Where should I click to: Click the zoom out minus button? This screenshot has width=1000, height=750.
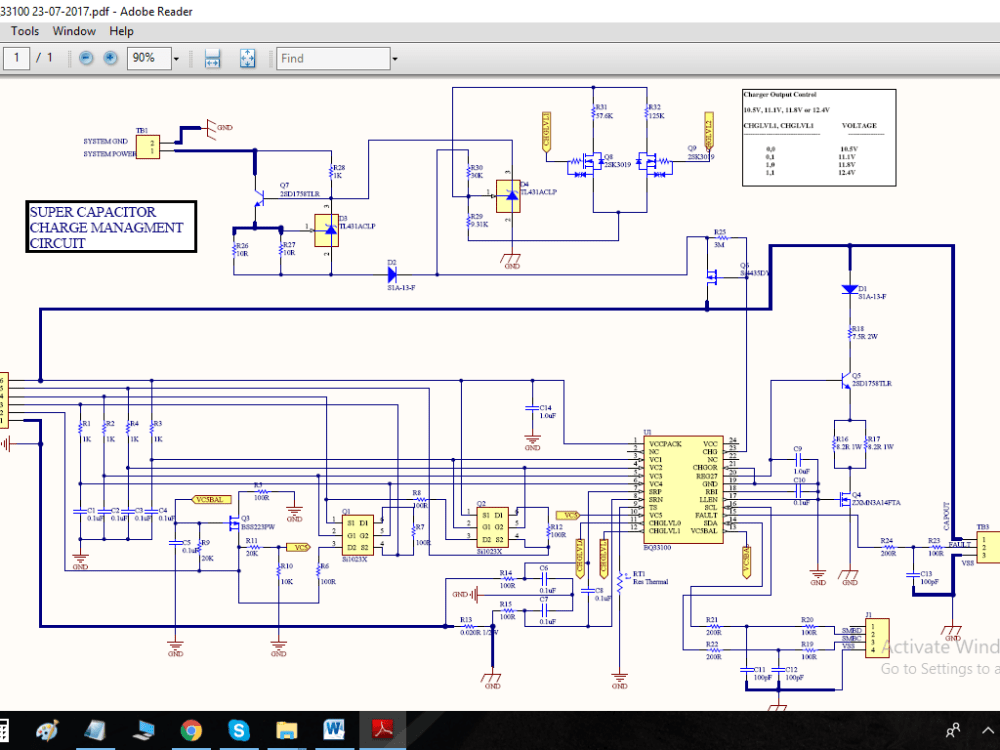click(x=86, y=58)
